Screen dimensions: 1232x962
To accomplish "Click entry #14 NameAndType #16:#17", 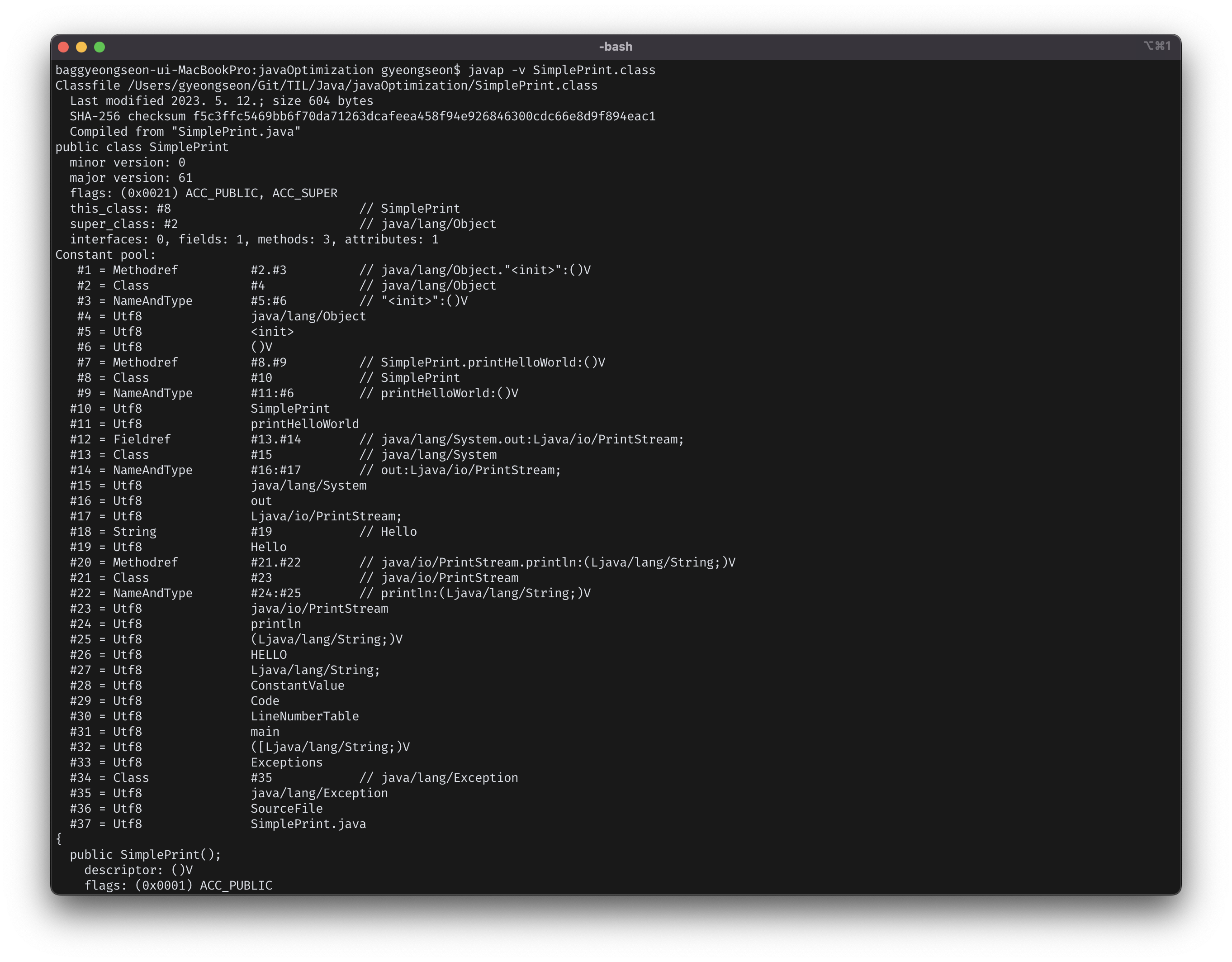I will 315,470.
